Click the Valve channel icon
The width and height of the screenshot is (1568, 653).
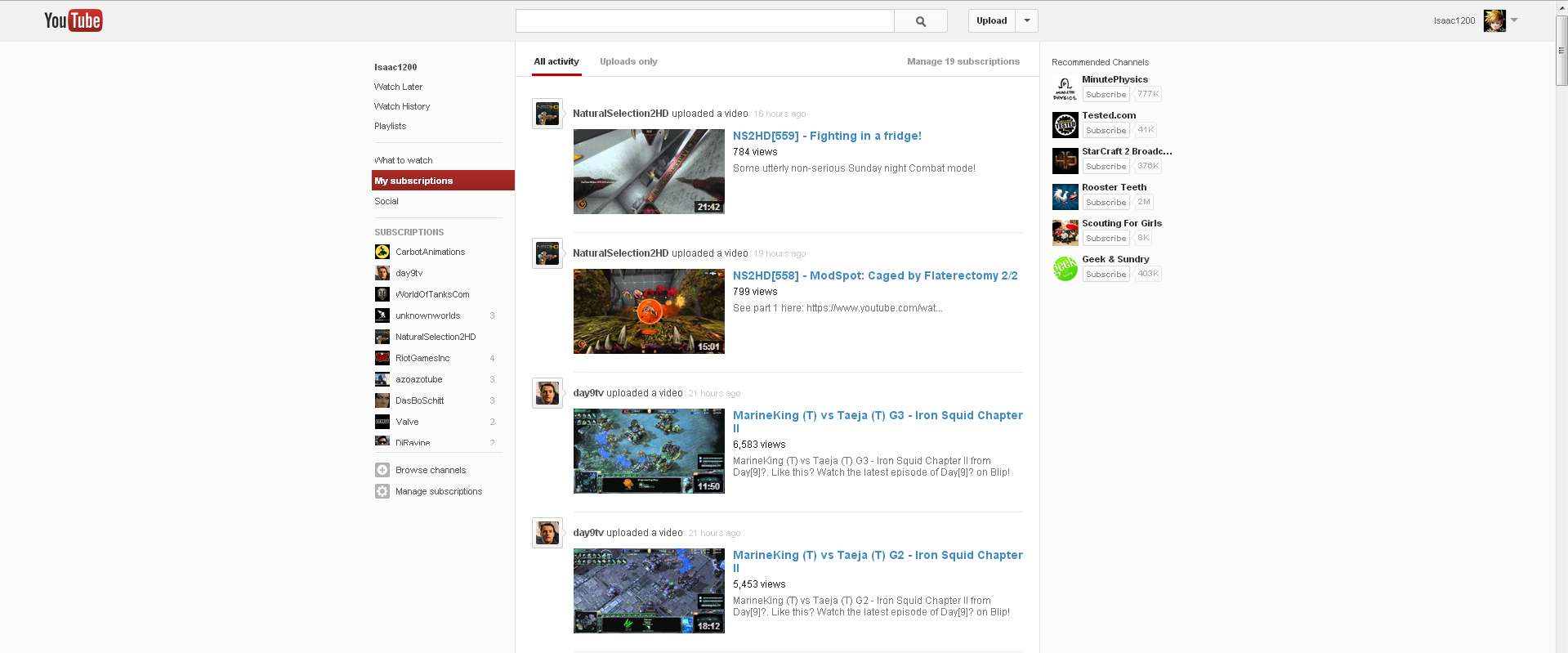tap(382, 422)
